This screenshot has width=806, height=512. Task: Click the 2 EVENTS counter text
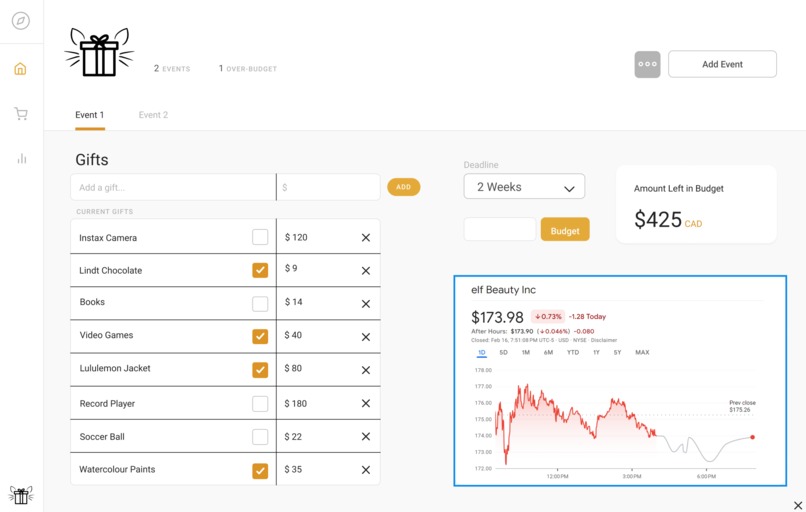172,68
